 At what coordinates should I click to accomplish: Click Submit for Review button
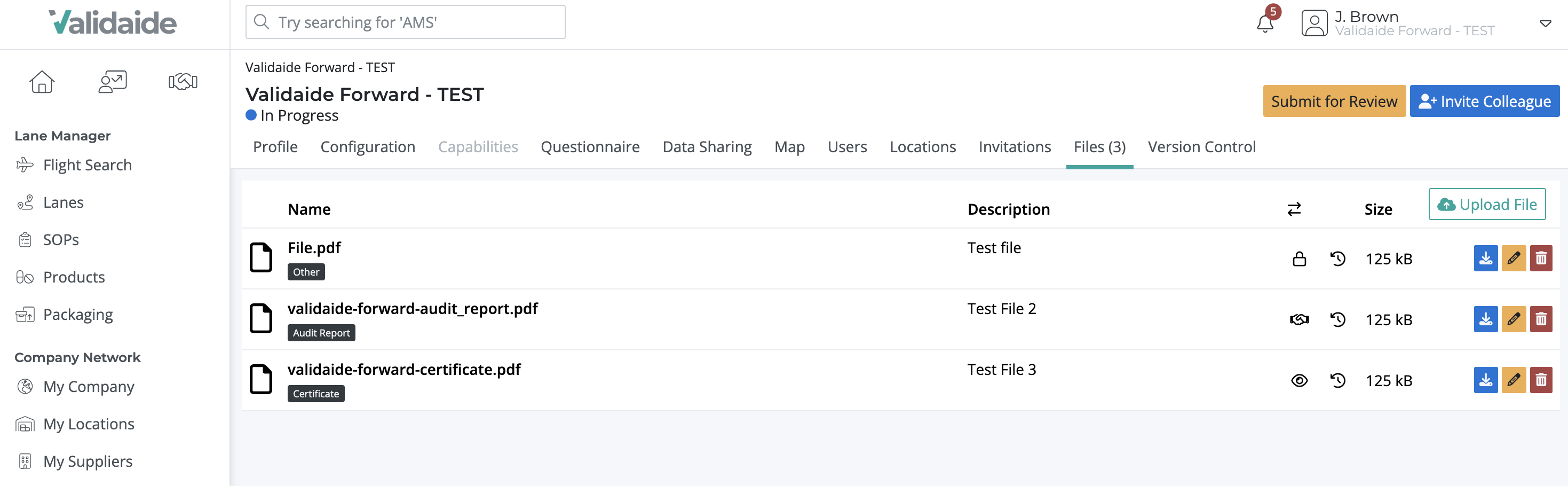(x=1334, y=101)
